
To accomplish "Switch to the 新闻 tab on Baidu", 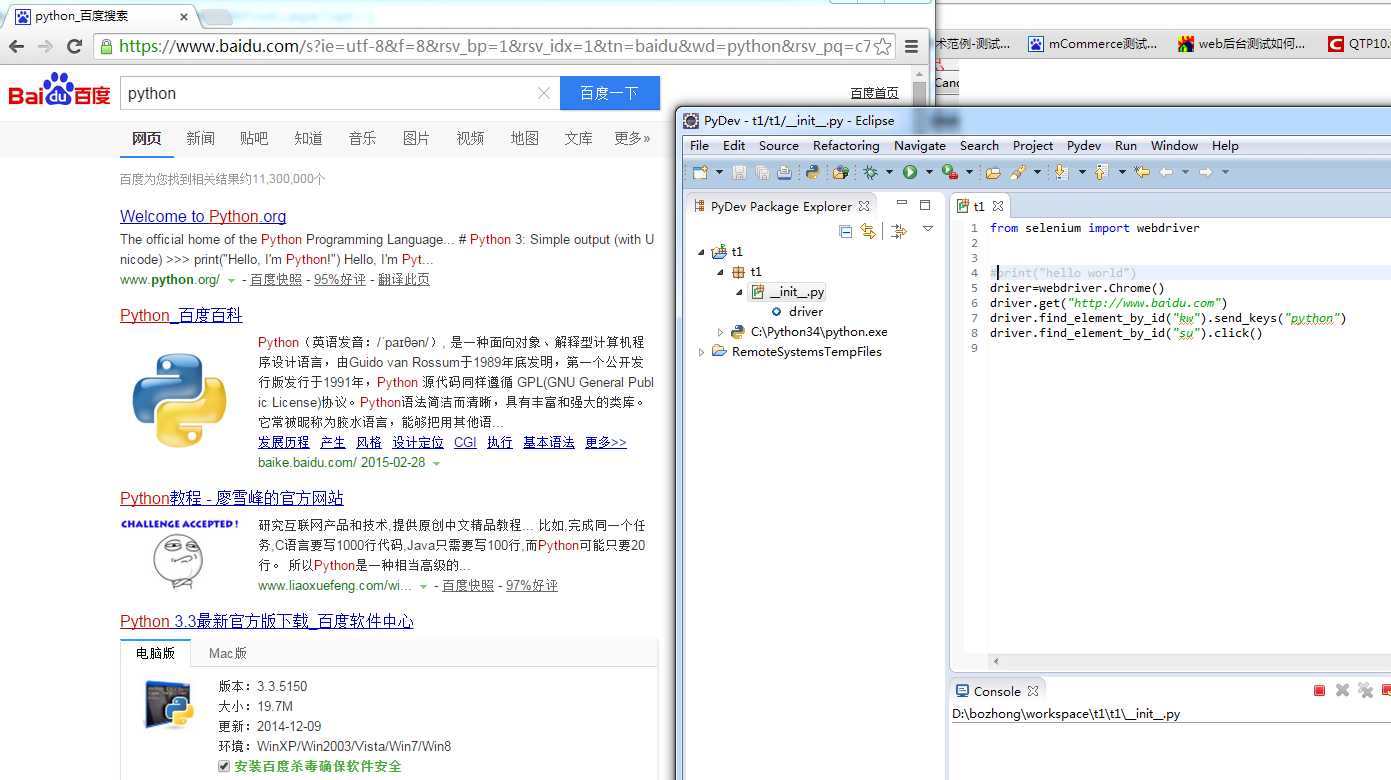I will point(200,138).
